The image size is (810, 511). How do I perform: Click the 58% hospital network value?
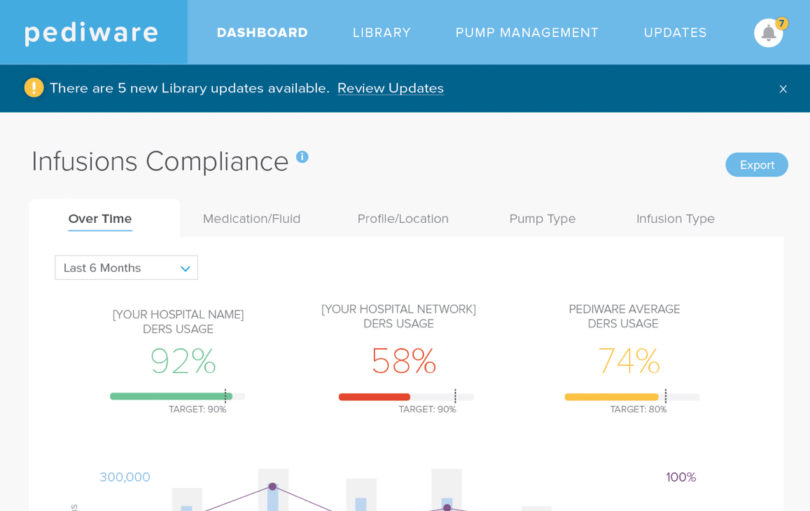(403, 361)
